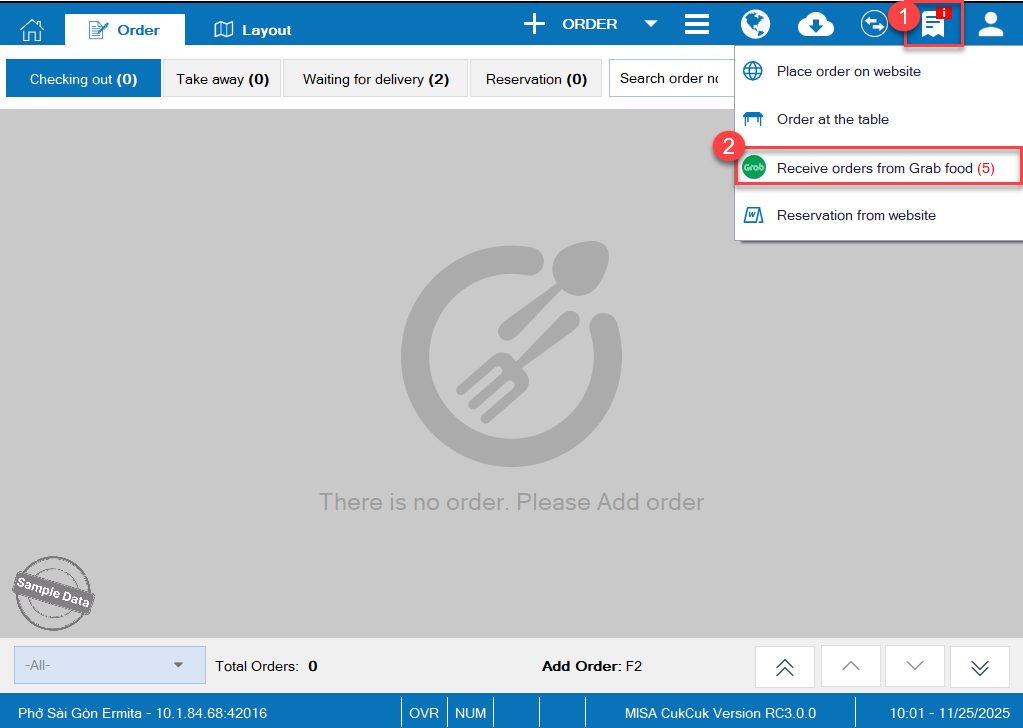Viewport: 1023px width, 728px height.
Task: Open the globe website icon
Action: pyautogui.click(x=755, y=25)
